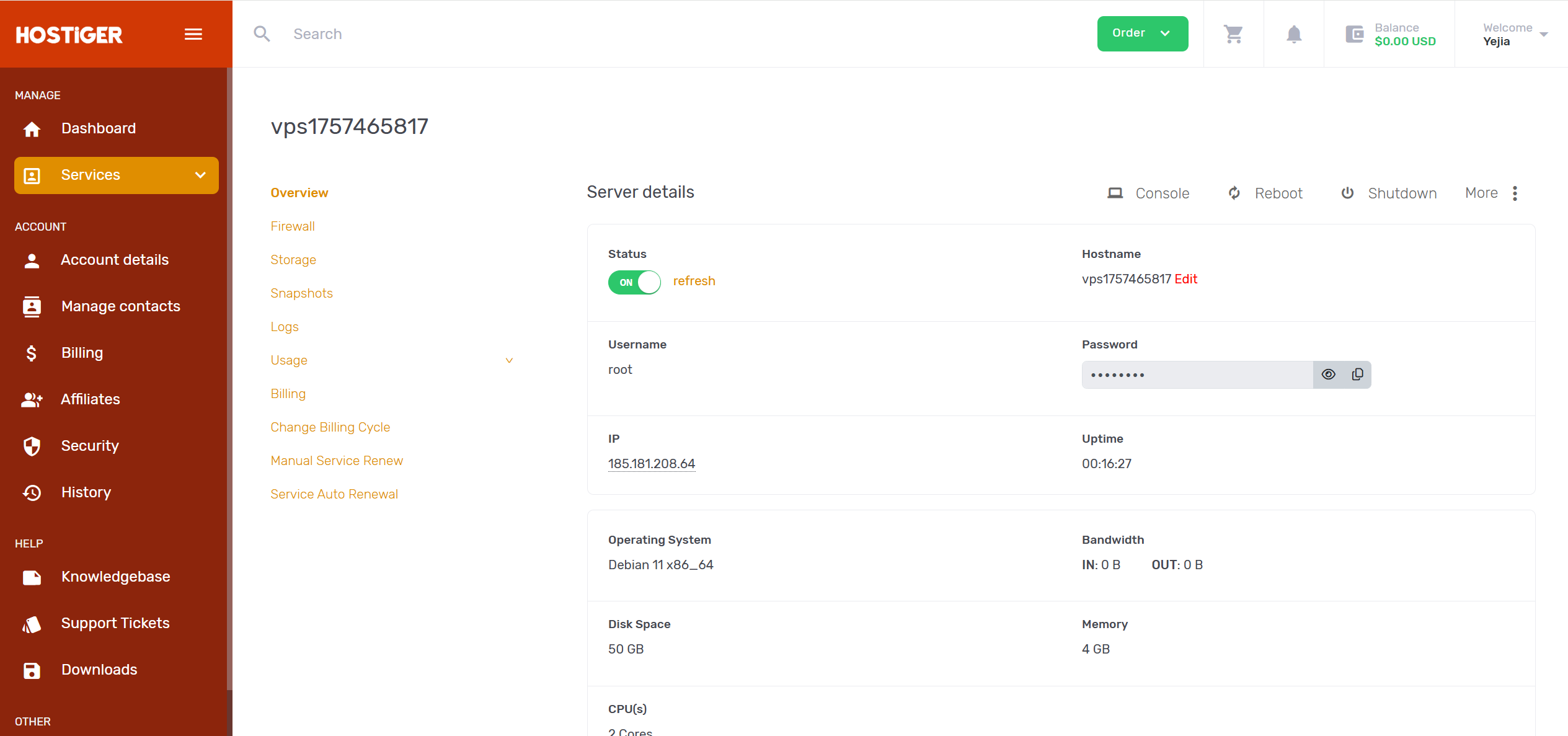Click the balance wallet icon
The width and height of the screenshot is (1568, 736).
(x=1354, y=33)
